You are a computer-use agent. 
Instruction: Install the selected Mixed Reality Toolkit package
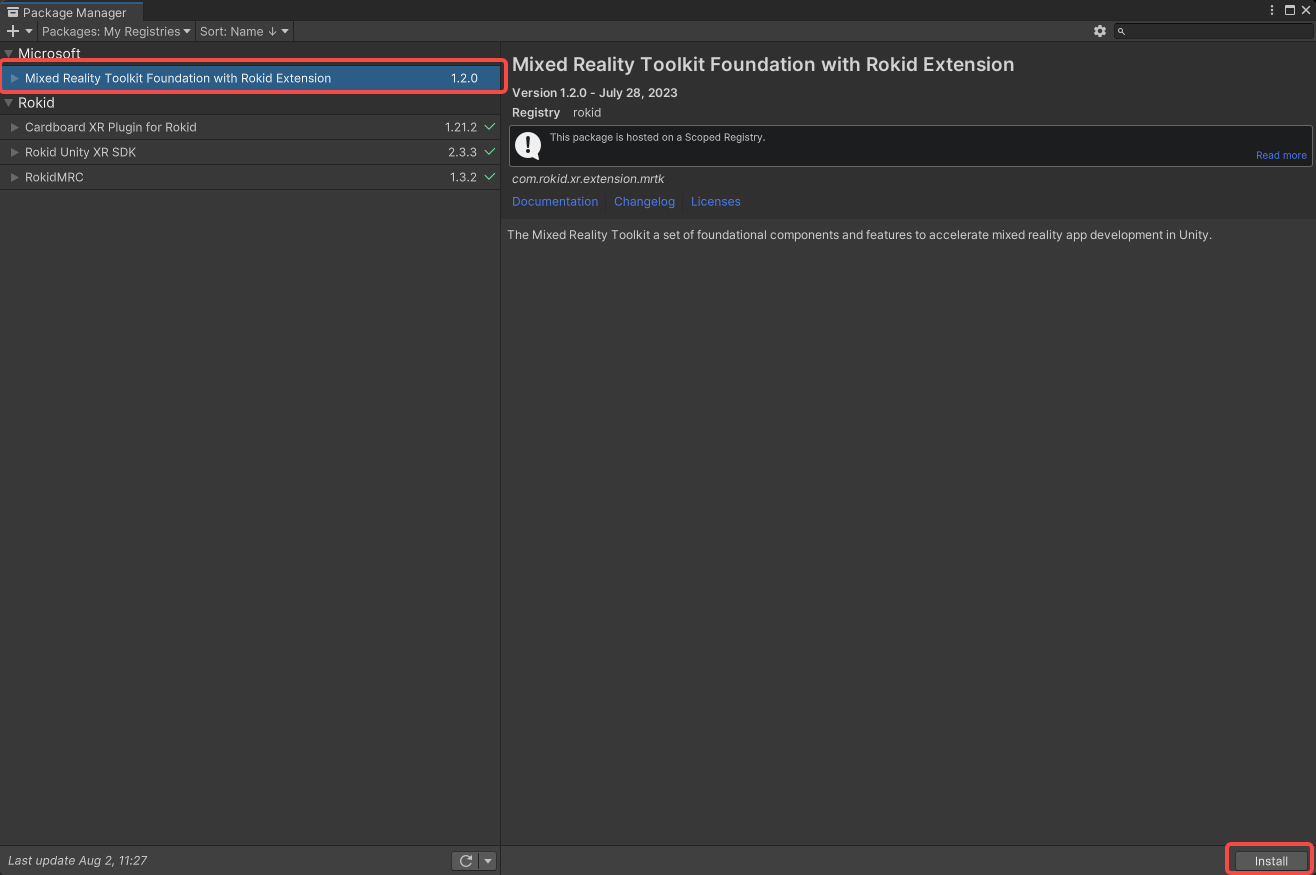[1271, 861]
